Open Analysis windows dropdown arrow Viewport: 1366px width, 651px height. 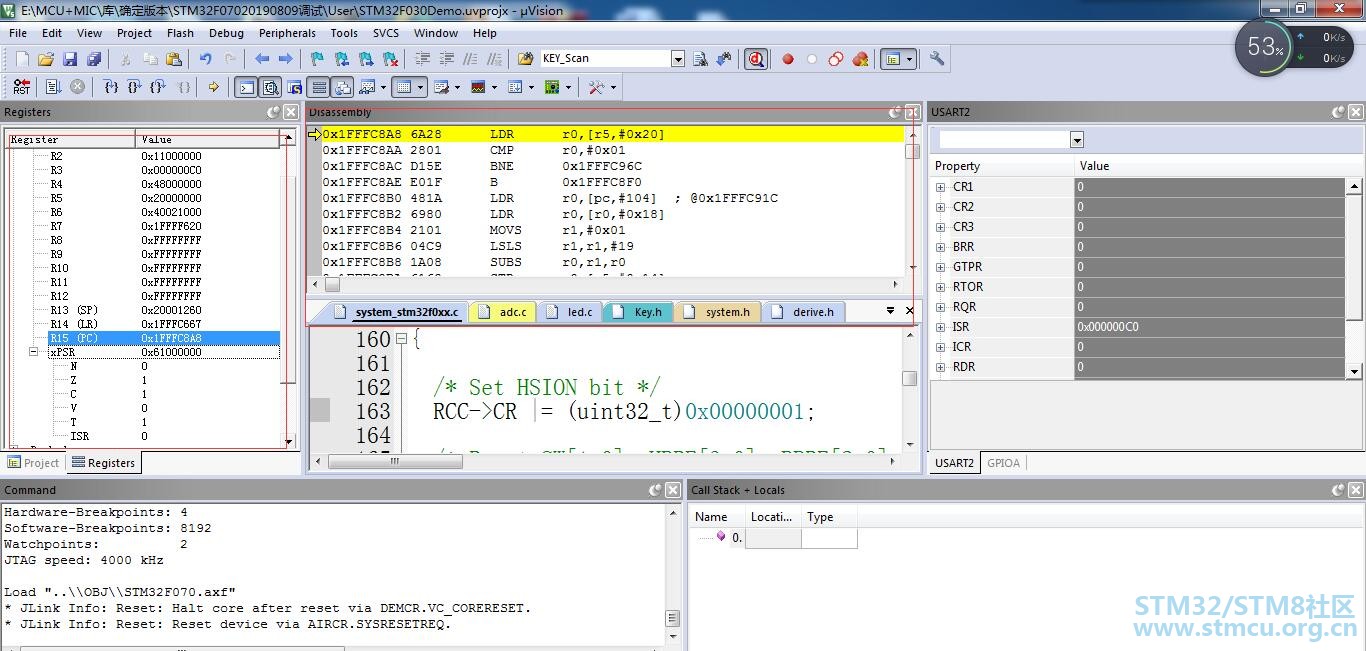[x=494, y=87]
